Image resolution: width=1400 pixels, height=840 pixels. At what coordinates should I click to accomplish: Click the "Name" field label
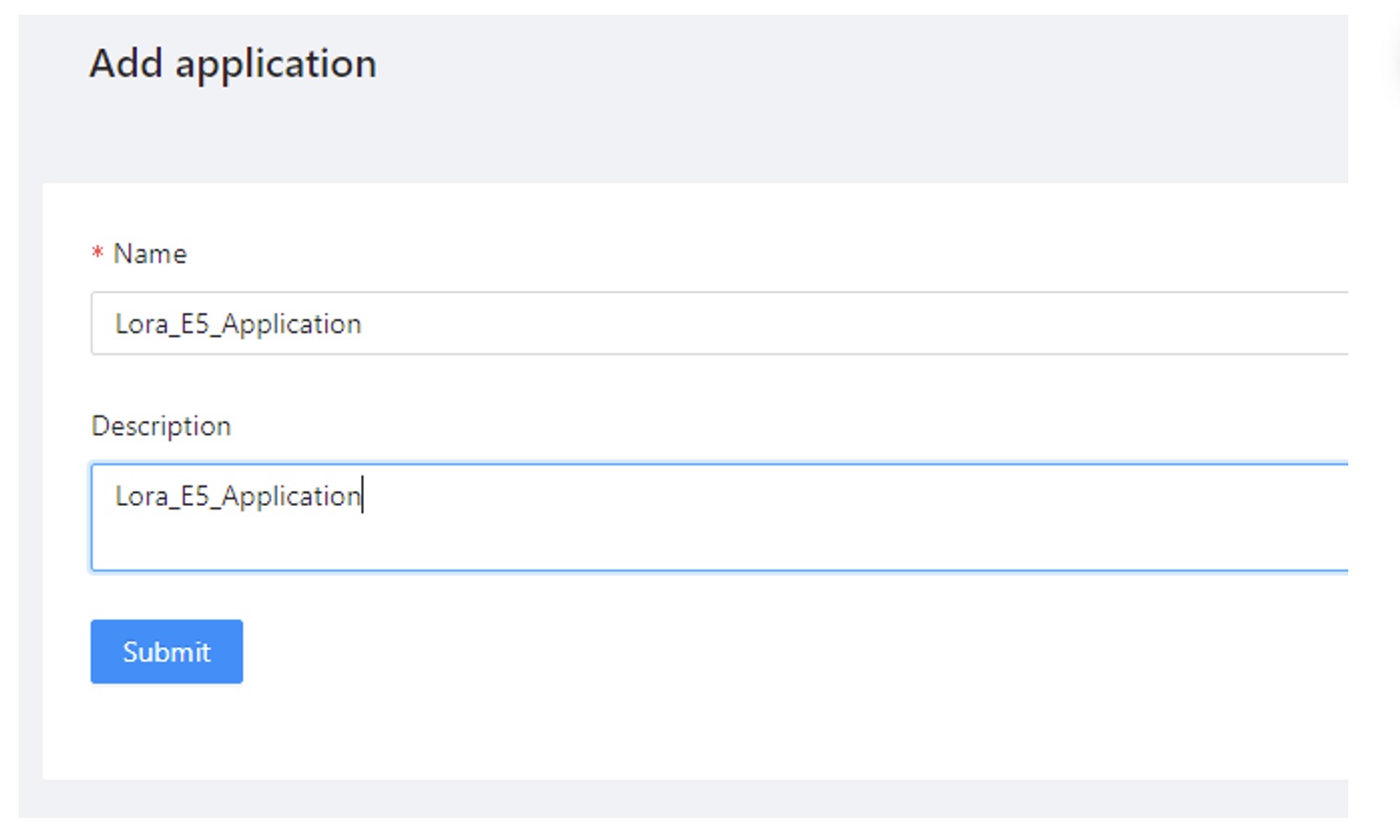[x=150, y=254]
